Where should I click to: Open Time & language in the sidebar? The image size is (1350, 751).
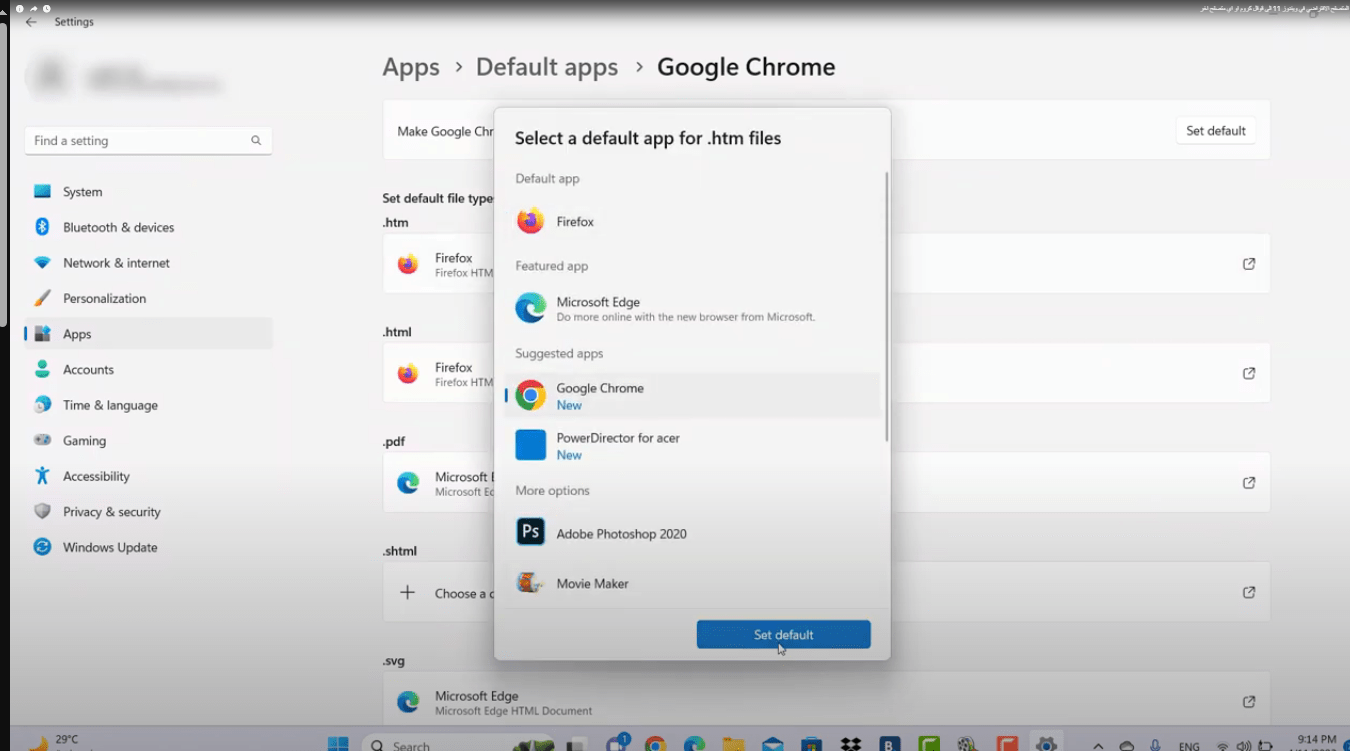coord(148,405)
